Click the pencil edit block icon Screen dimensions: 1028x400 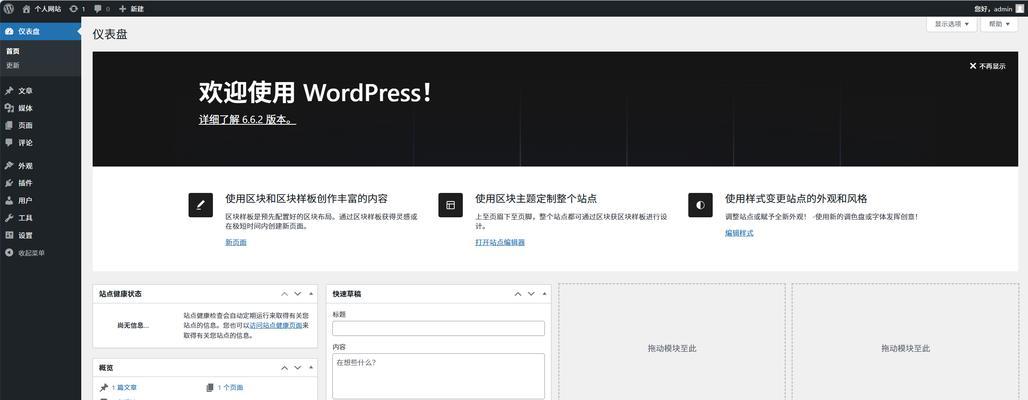click(x=201, y=205)
